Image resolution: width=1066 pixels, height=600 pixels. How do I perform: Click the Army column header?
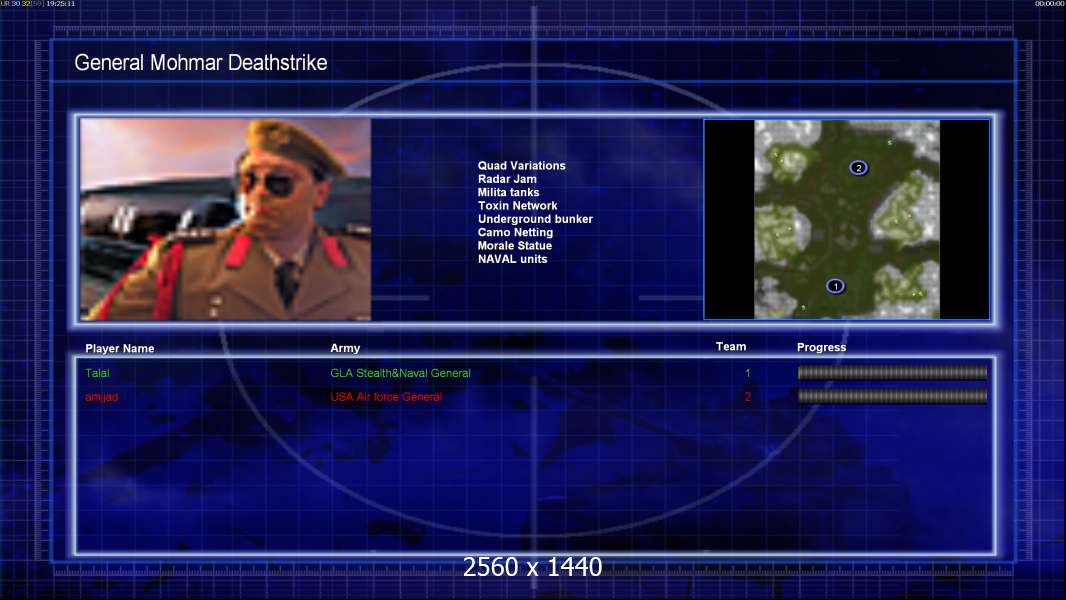tap(345, 348)
